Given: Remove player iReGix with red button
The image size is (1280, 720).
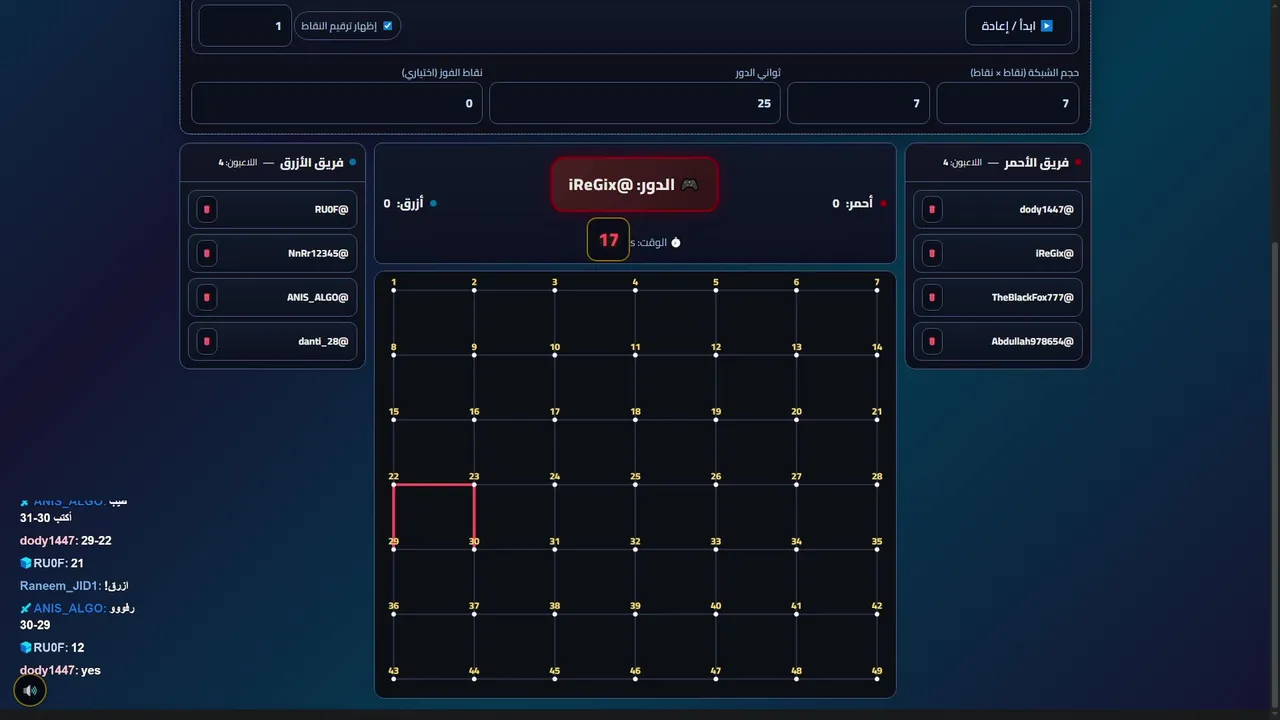Looking at the screenshot, I should coord(932,254).
